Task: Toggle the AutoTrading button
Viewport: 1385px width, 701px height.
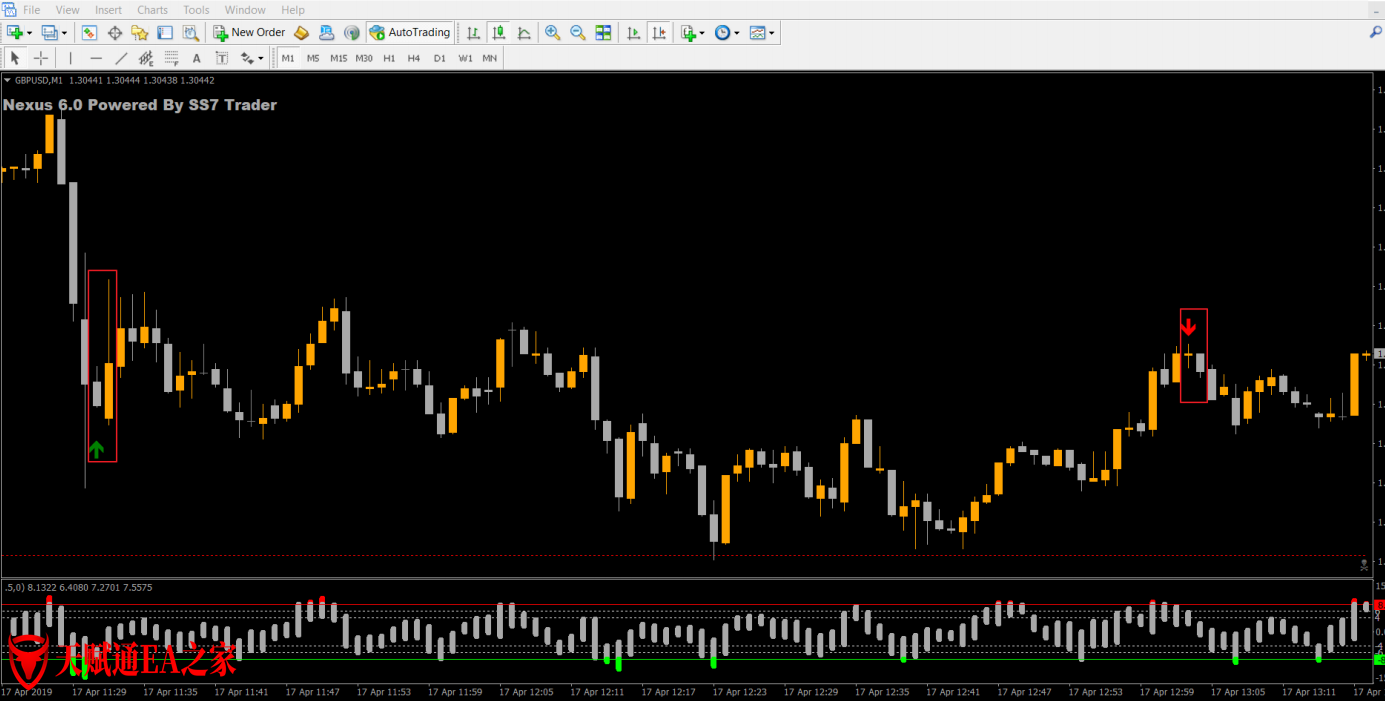Action: [410, 33]
